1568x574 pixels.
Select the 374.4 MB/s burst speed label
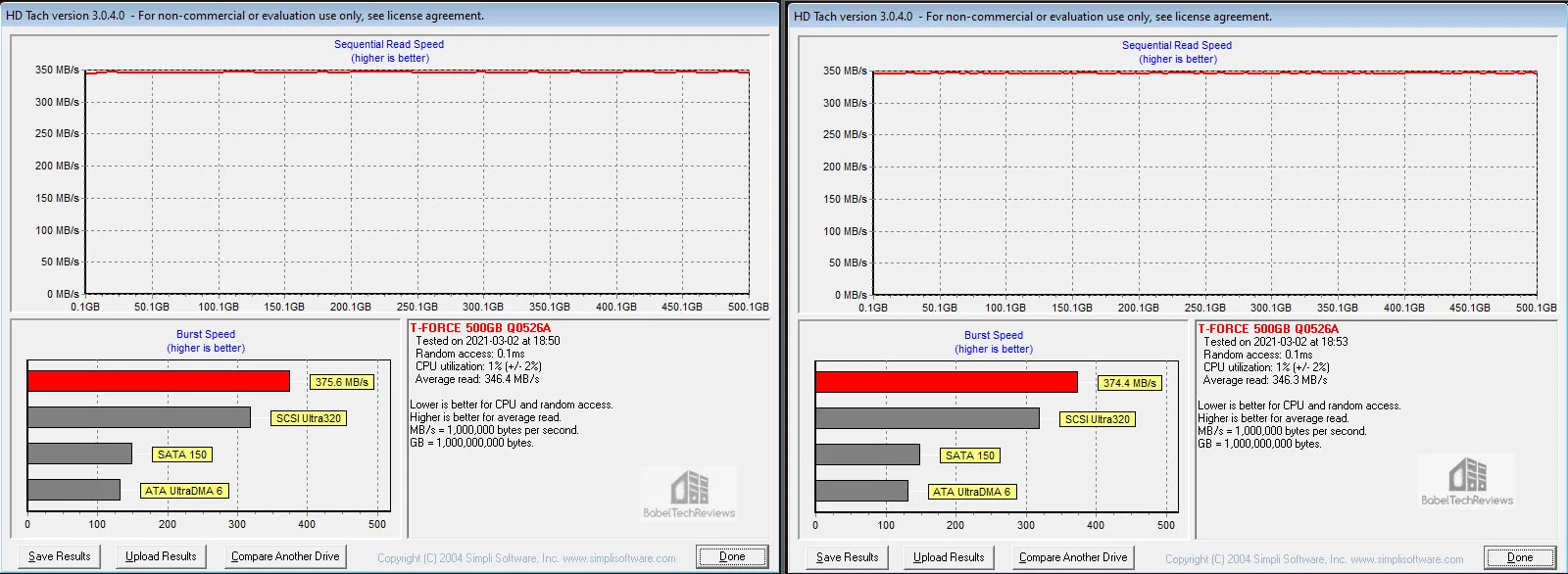(x=1130, y=383)
